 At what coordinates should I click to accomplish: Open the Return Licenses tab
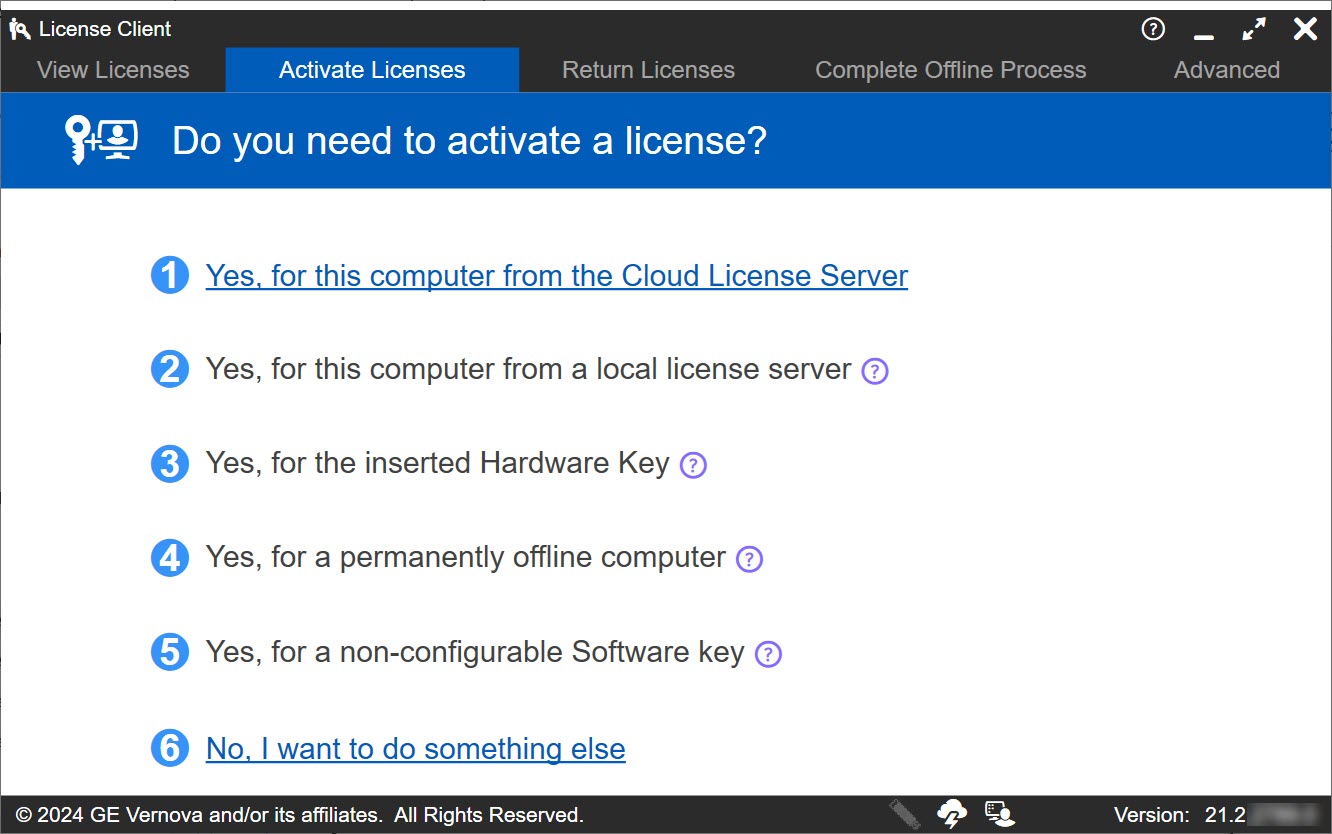(648, 70)
